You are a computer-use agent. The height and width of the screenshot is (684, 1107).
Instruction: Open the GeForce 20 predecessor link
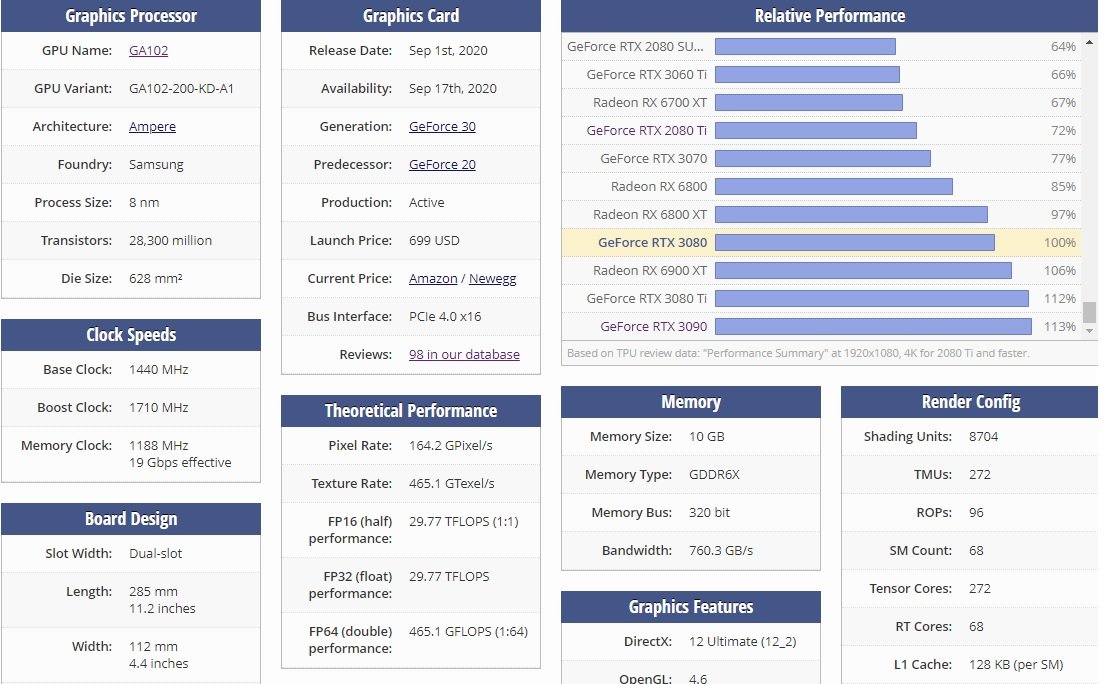[x=442, y=164]
